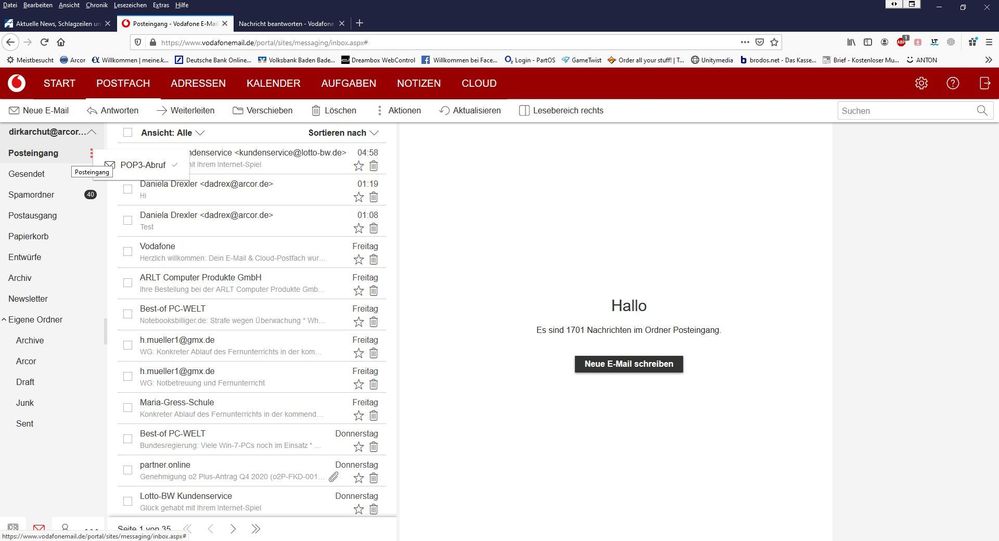Delete Best-of PC-WELT Freitag message
Viewport: 999px width, 541px height.
click(x=373, y=322)
